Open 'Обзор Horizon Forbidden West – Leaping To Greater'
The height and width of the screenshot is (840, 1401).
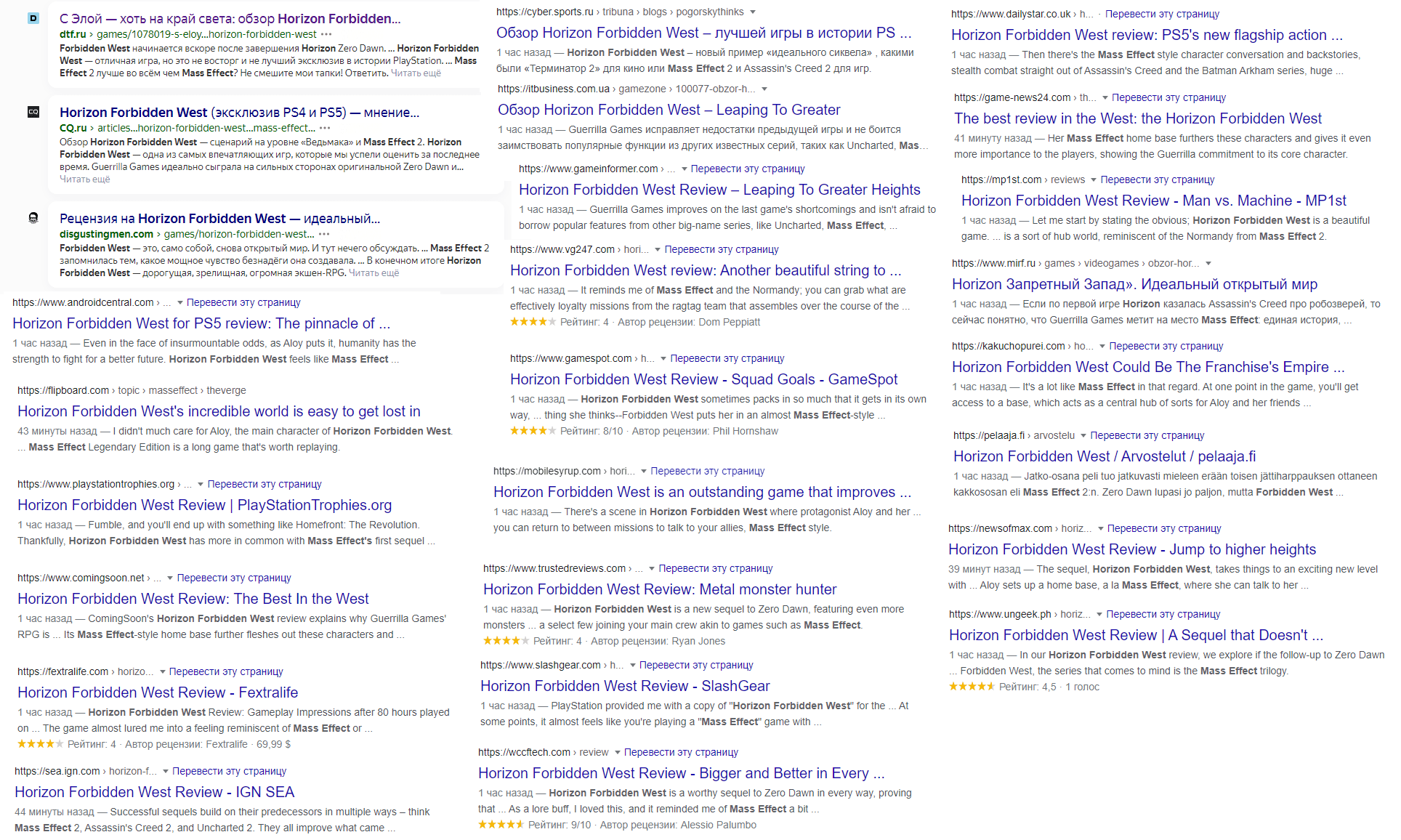pos(669,110)
